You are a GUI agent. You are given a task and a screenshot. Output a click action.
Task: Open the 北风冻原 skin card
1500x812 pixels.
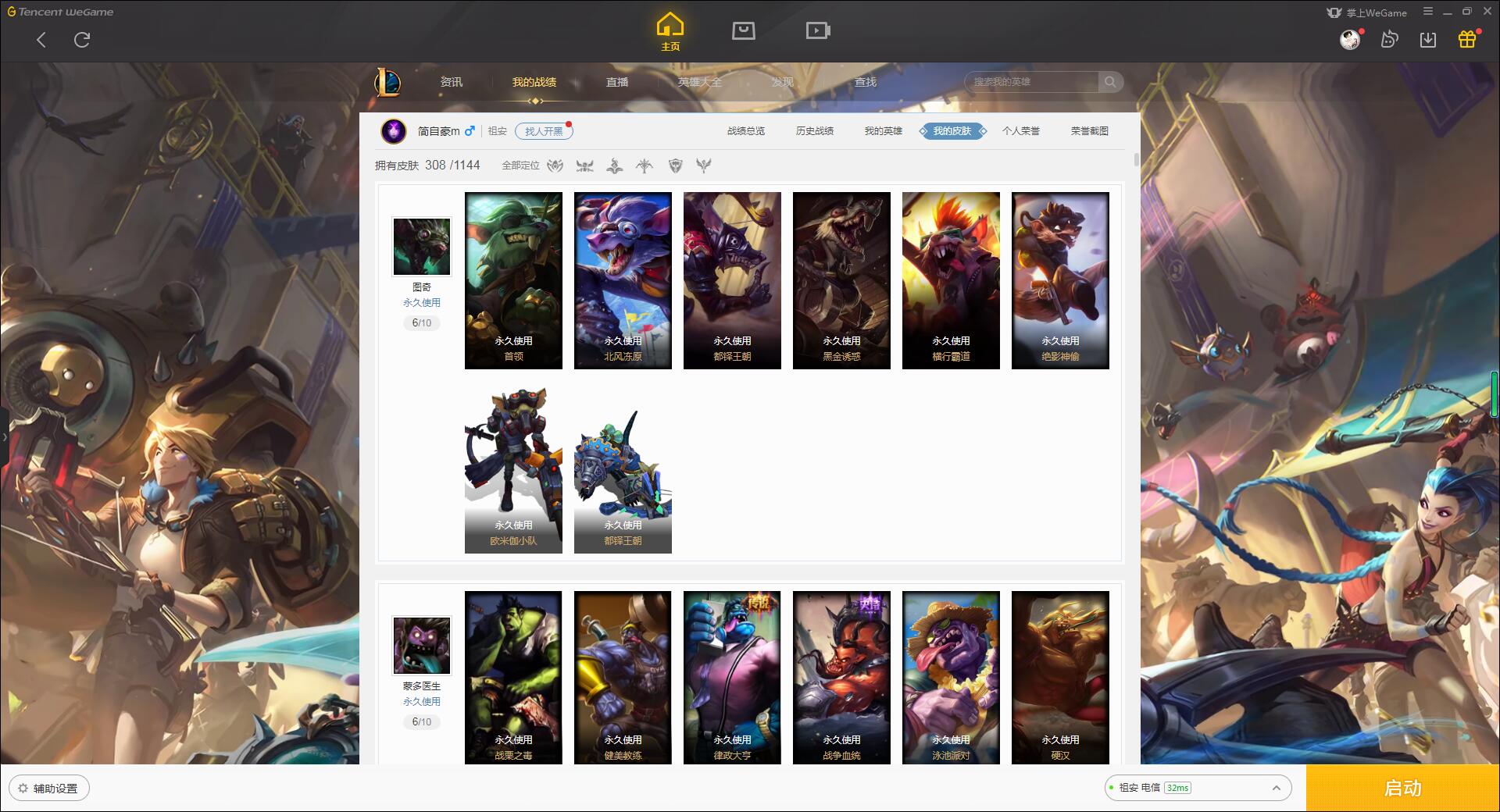(x=623, y=280)
